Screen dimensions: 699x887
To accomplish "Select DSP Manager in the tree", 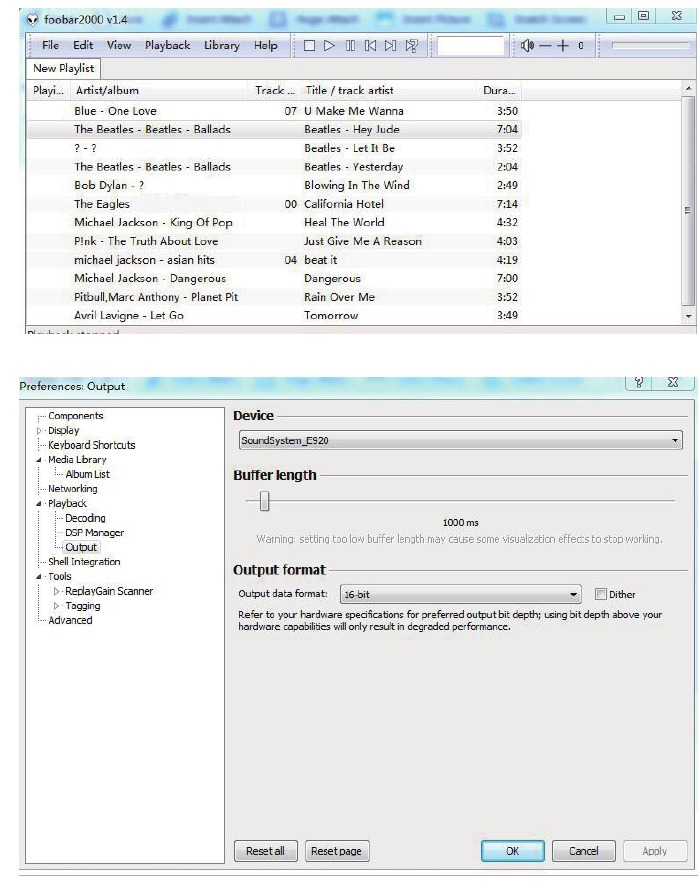I will pos(94,533).
